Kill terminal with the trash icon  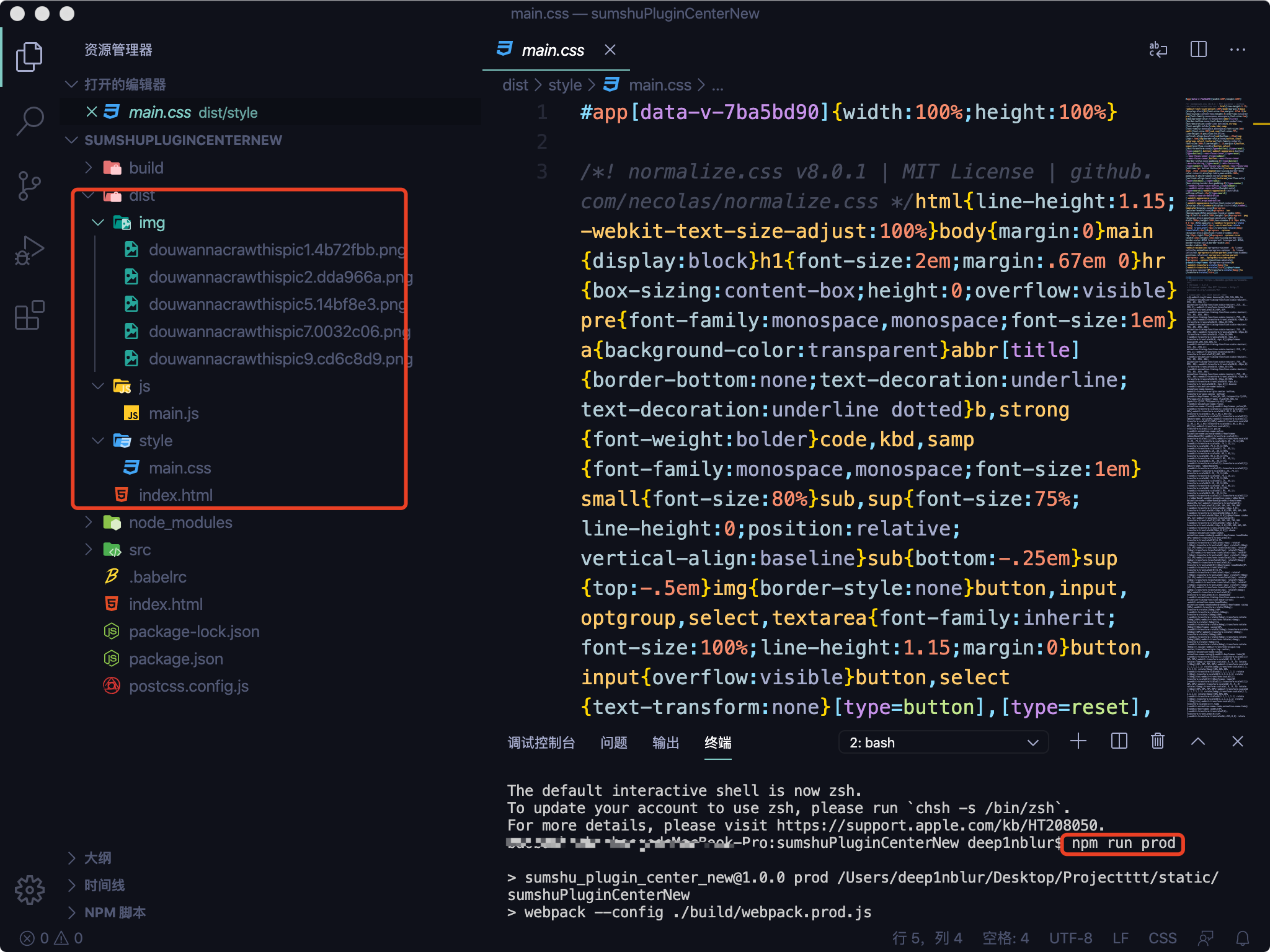(x=1157, y=741)
